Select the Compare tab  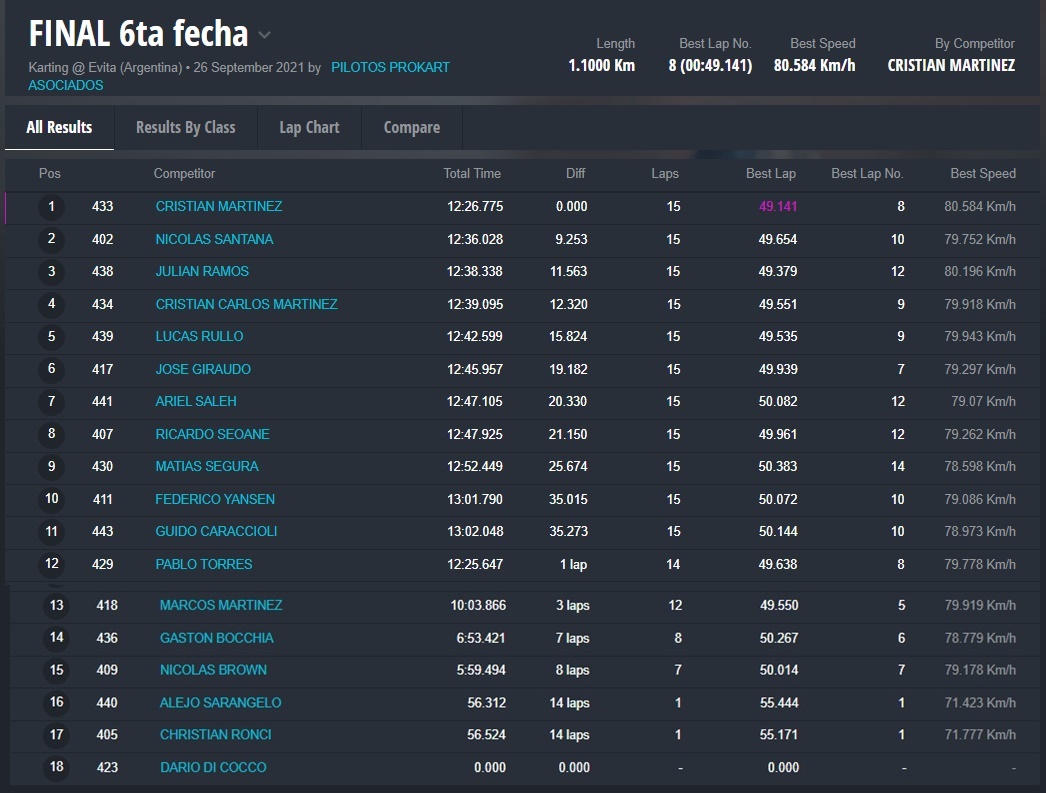pos(411,128)
